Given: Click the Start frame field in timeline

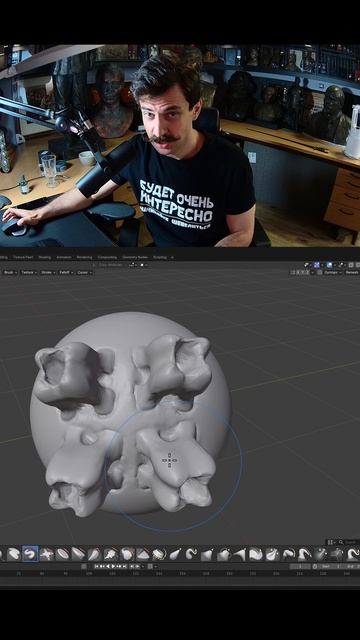Looking at the screenshot, I should [x=331, y=566].
